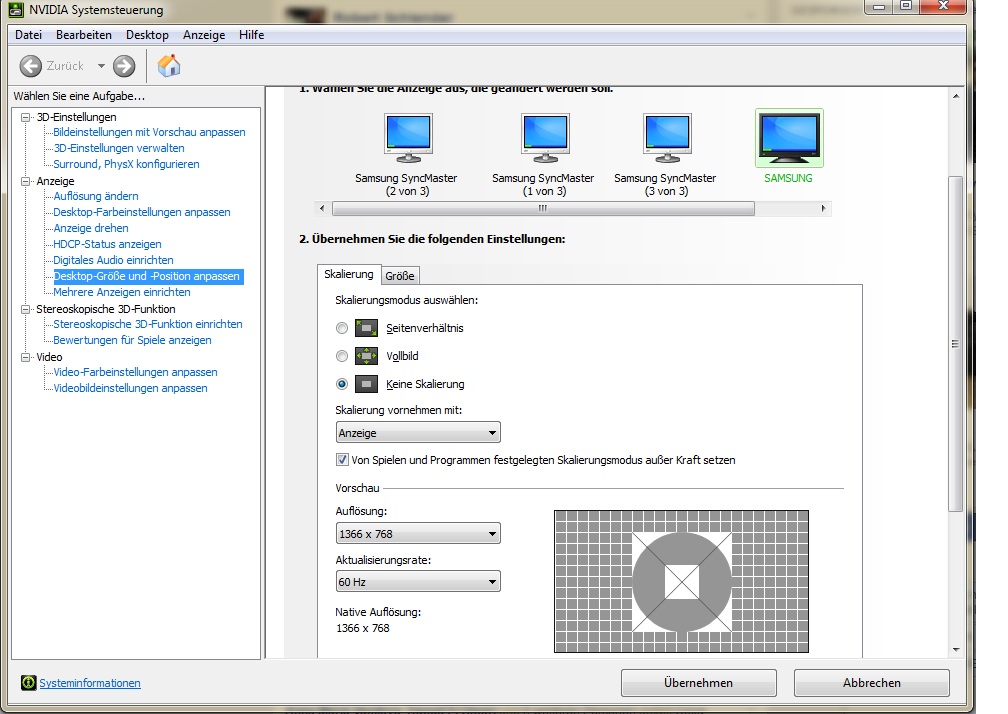Click the Forward arrow icon
1008x714 pixels.
tap(124, 66)
